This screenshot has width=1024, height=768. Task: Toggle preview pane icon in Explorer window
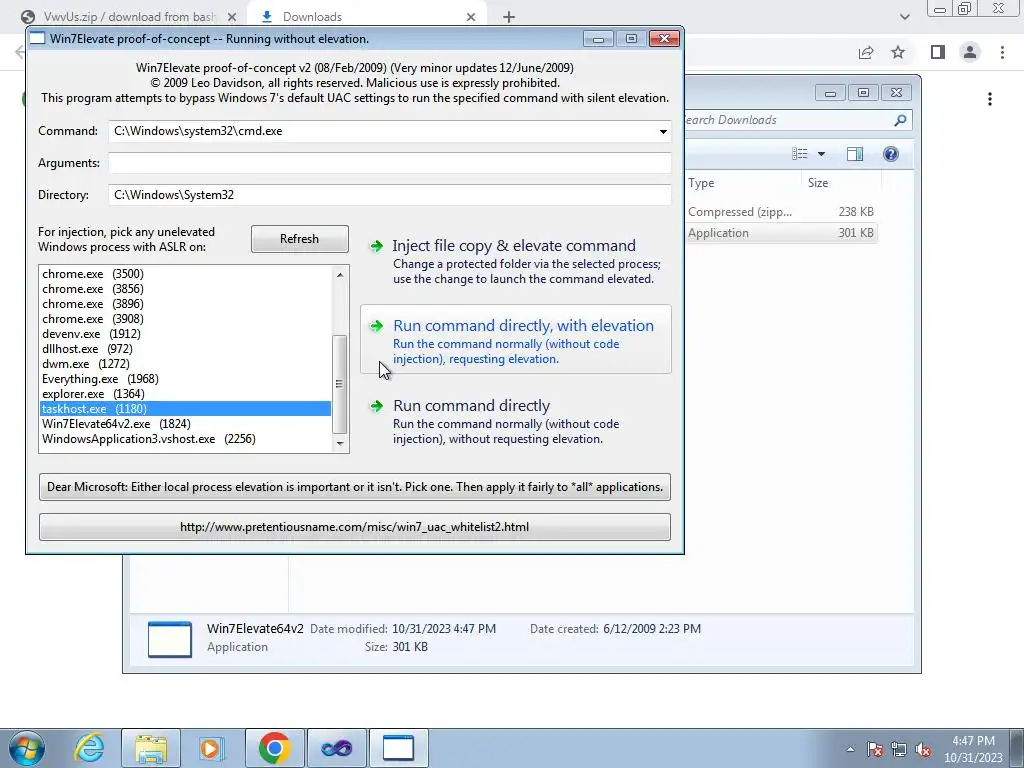pos(855,153)
